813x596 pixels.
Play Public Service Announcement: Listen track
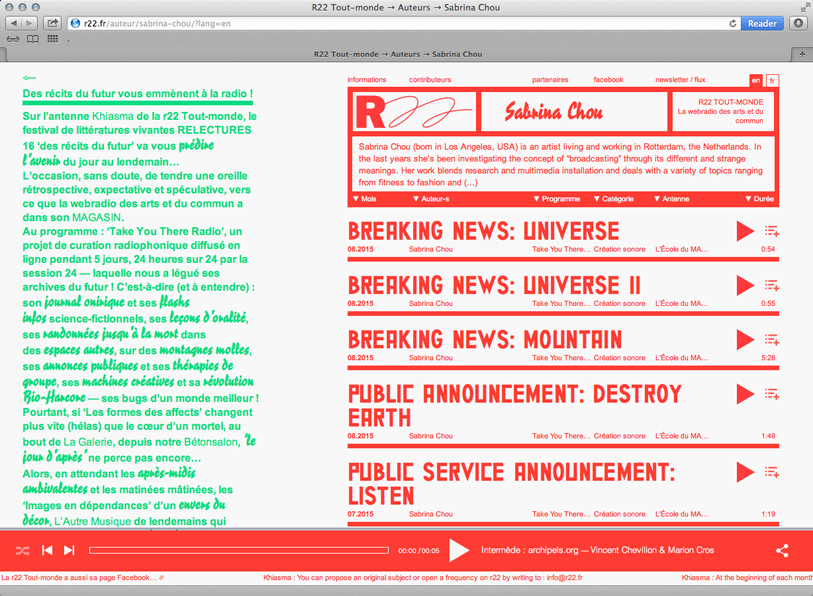[745, 472]
